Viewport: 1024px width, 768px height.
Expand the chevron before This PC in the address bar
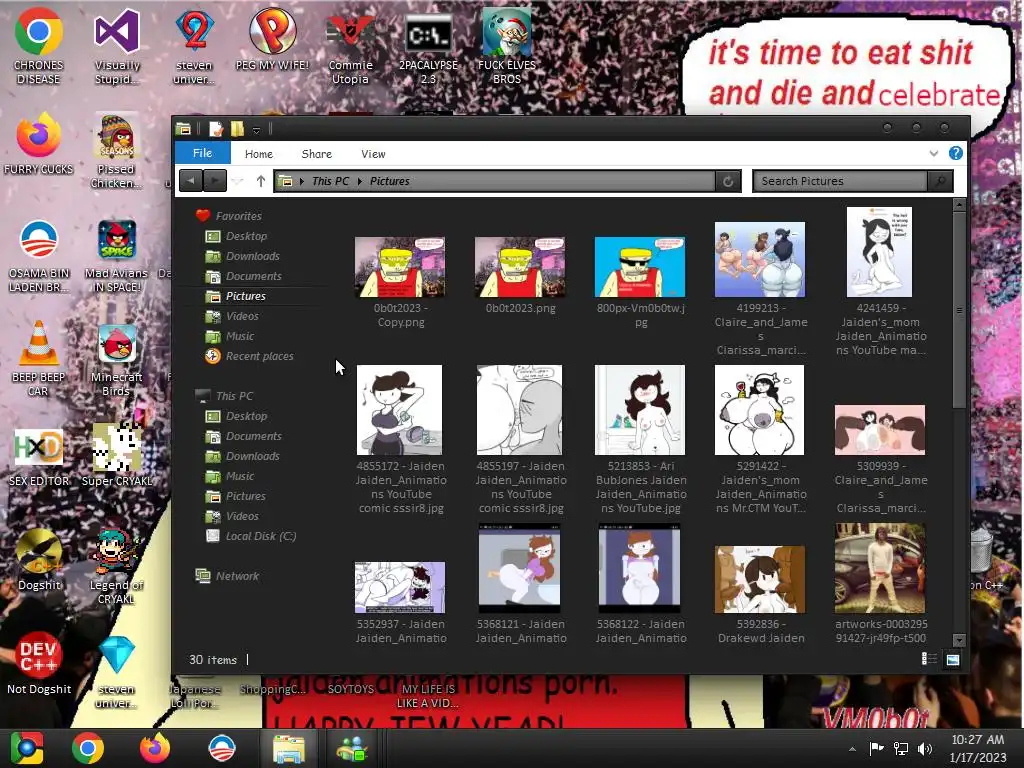pos(302,181)
